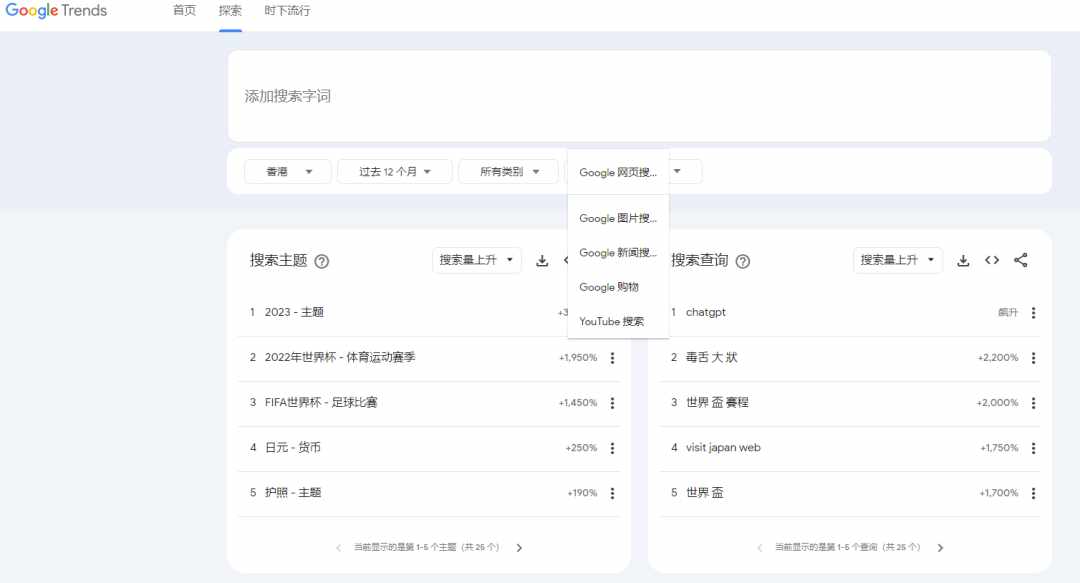Viewport: 1080px width, 583px height.
Task: Open more options for 毒舌 大 状 row
Action: tap(1033, 358)
